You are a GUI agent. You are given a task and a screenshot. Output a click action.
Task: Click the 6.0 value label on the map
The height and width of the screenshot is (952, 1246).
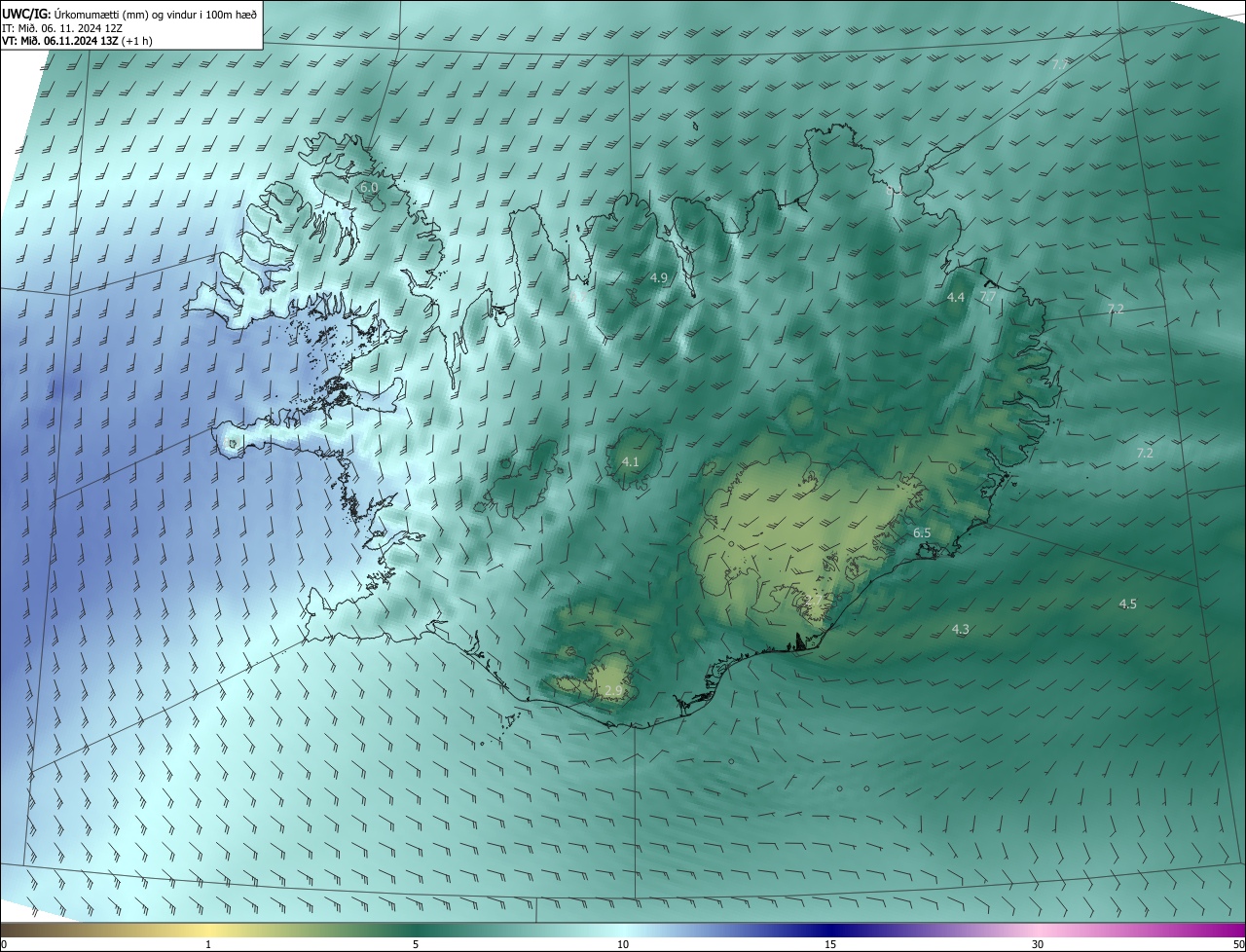click(368, 187)
